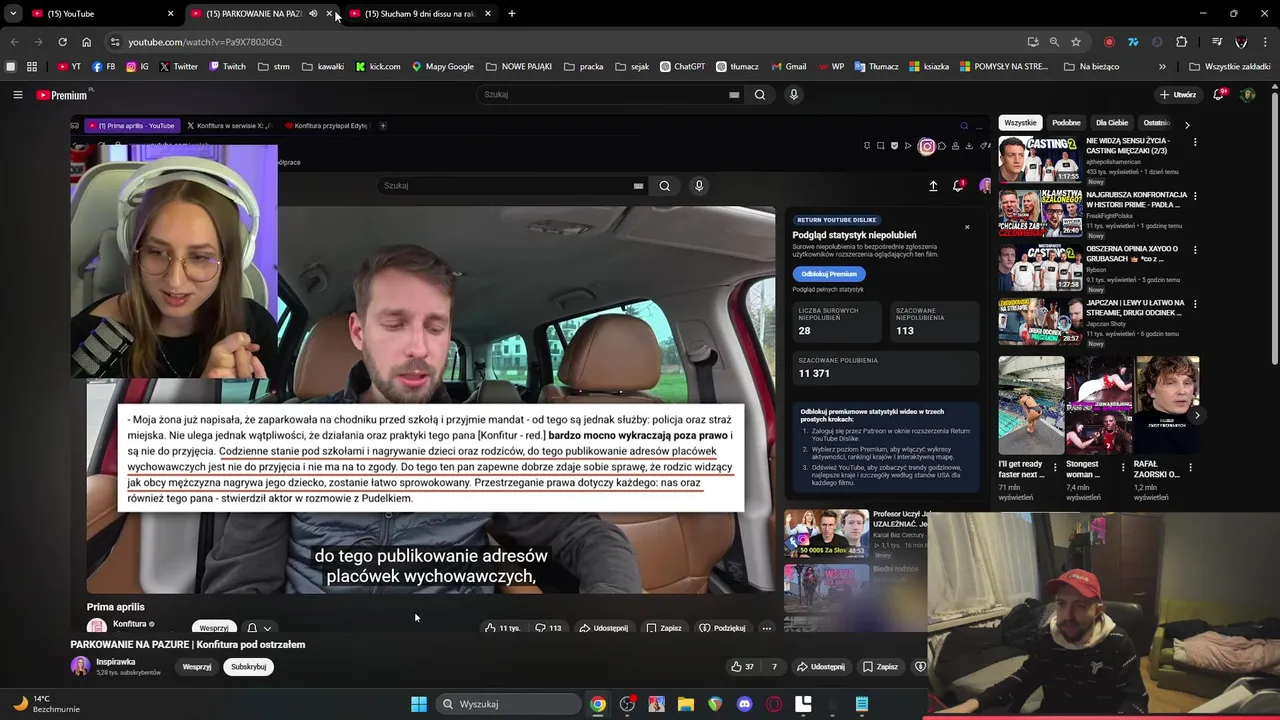The height and width of the screenshot is (720, 1280).
Task: Open the Opera browser from the taskbar
Action: click(x=773, y=704)
